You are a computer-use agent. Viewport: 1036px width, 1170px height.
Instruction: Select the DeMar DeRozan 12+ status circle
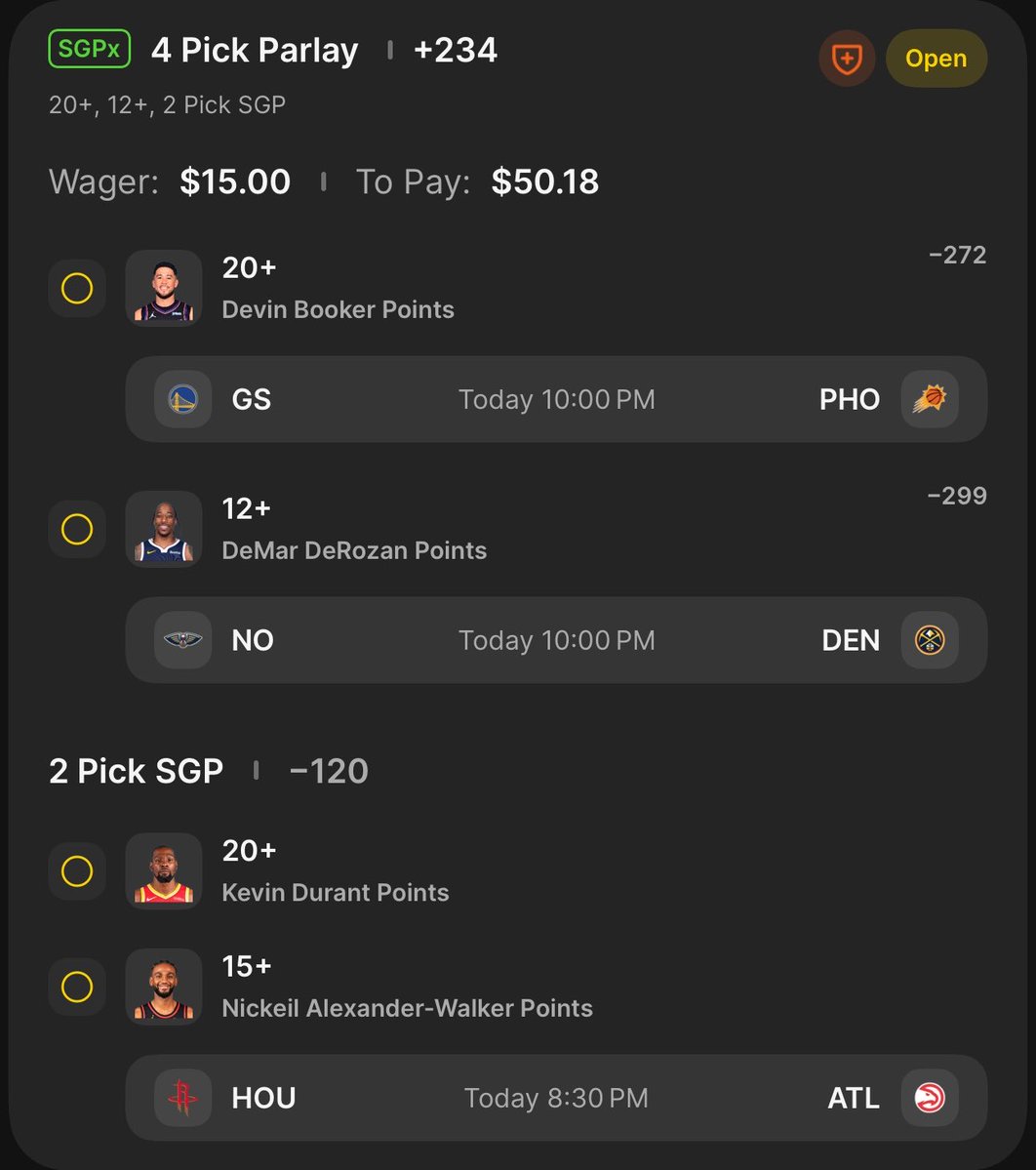(x=77, y=529)
